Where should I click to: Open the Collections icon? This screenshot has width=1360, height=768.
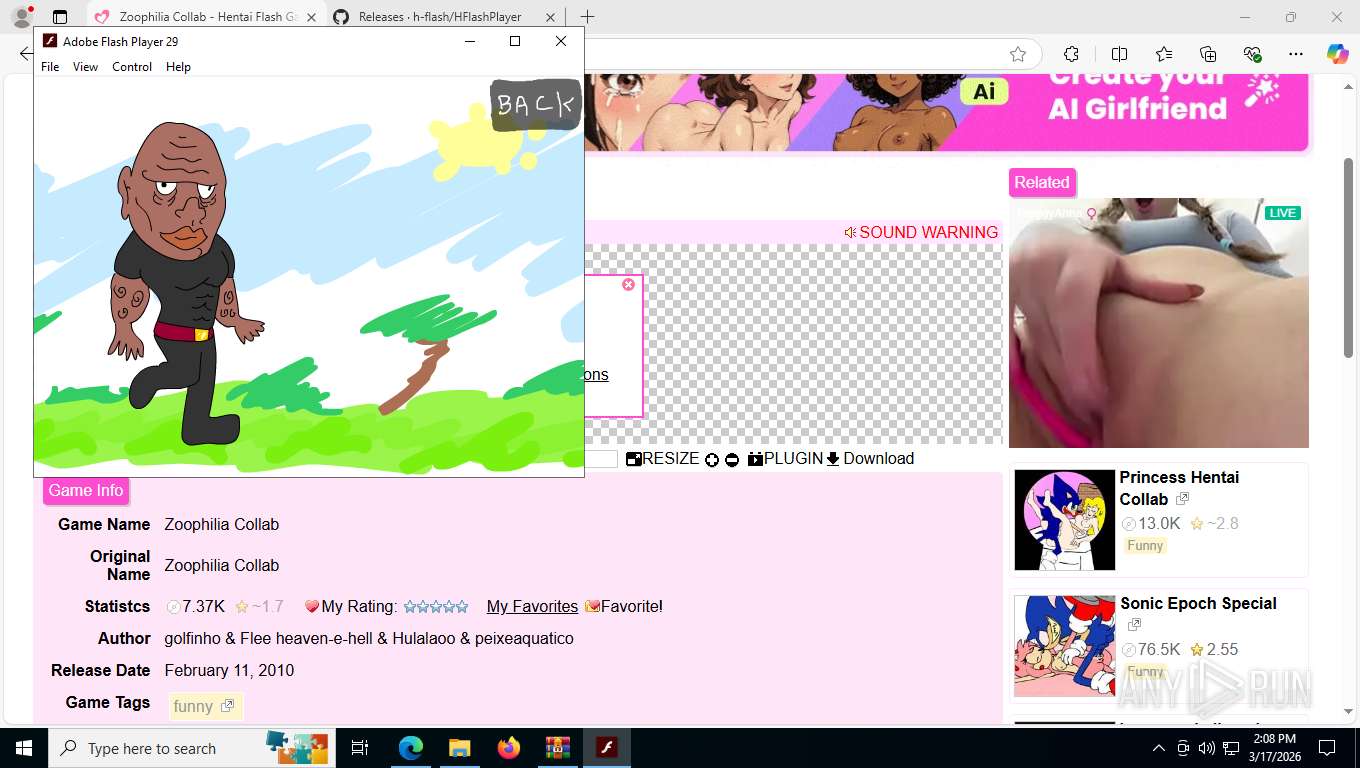click(x=1208, y=54)
